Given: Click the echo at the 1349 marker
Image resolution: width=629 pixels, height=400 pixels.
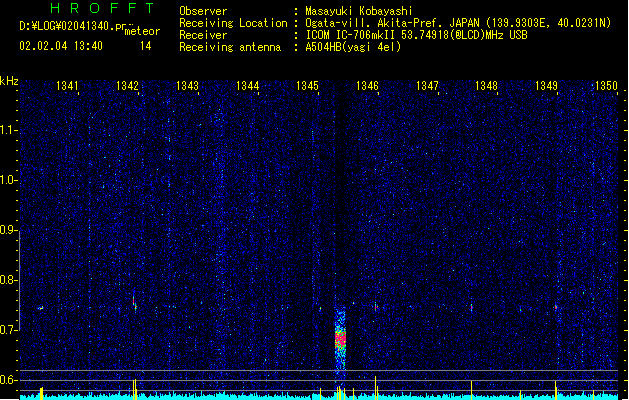Looking at the screenshot, I should coord(556,307).
